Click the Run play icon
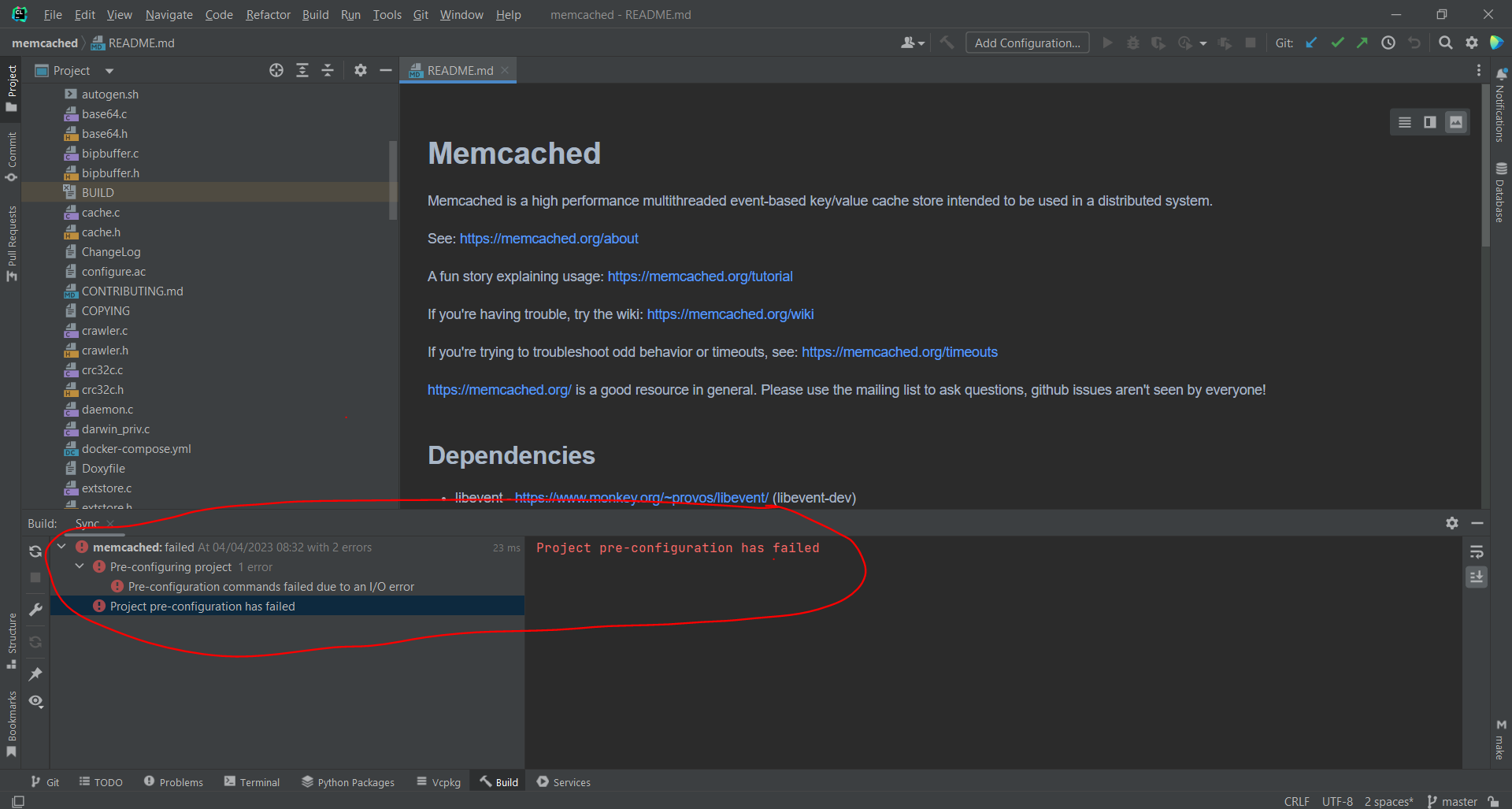Image resolution: width=1512 pixels, height=809 pixels. coord(1108,43)
